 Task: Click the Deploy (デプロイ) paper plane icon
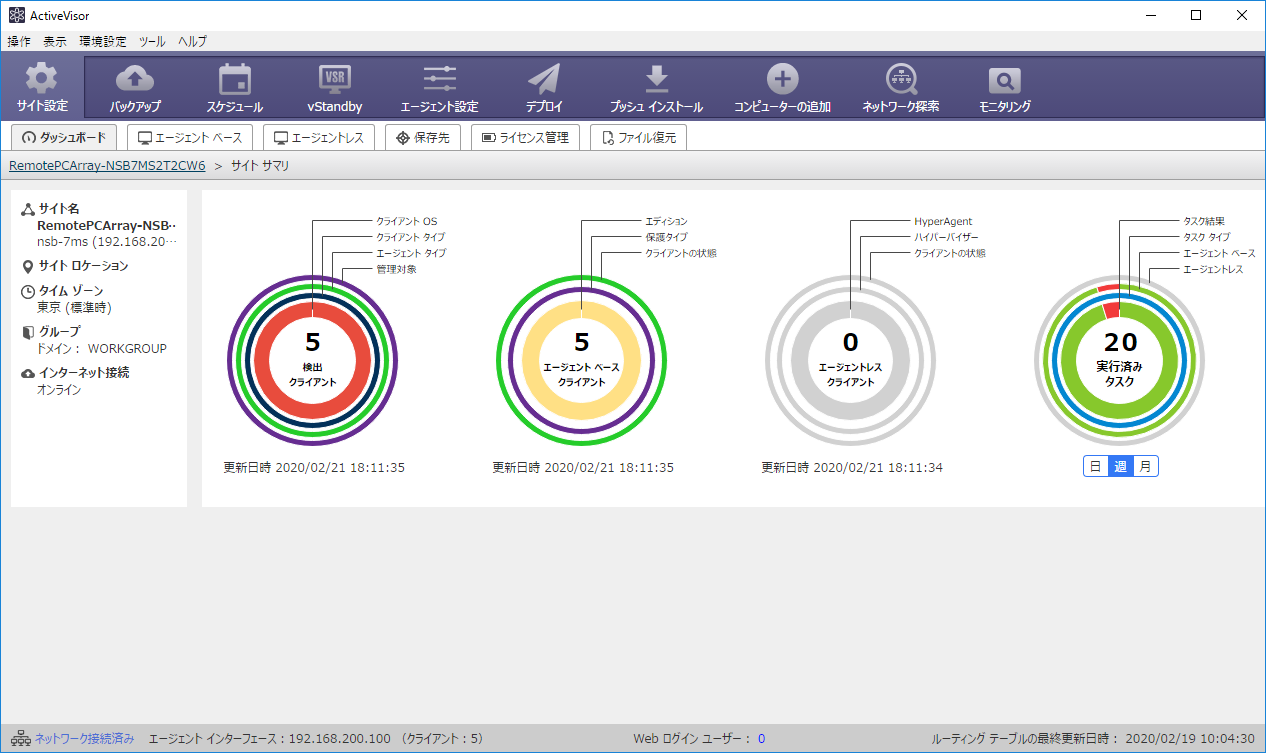pyautogui.click(x=544, y=80)
